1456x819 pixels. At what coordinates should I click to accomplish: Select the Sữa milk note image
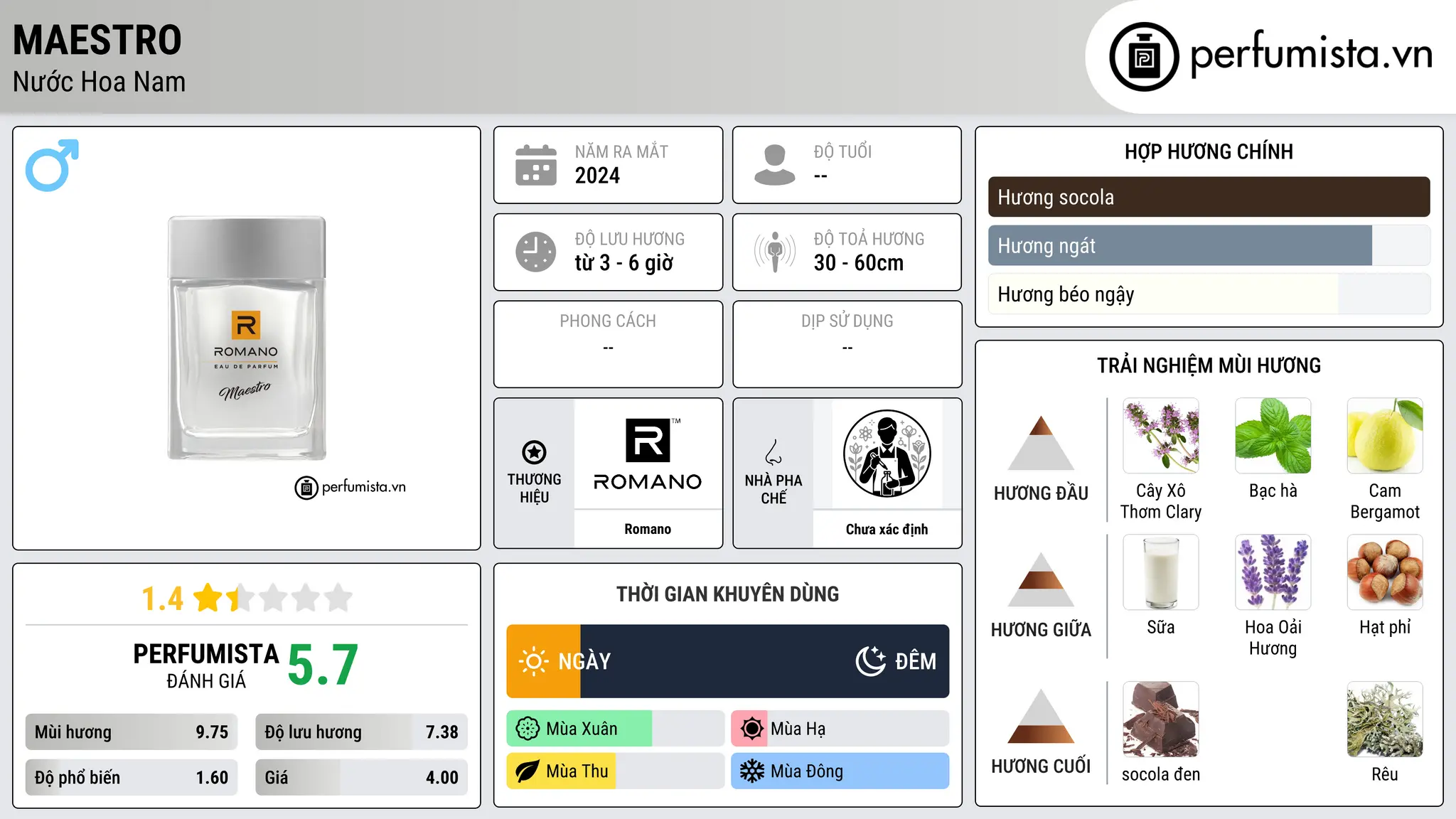1161,572
